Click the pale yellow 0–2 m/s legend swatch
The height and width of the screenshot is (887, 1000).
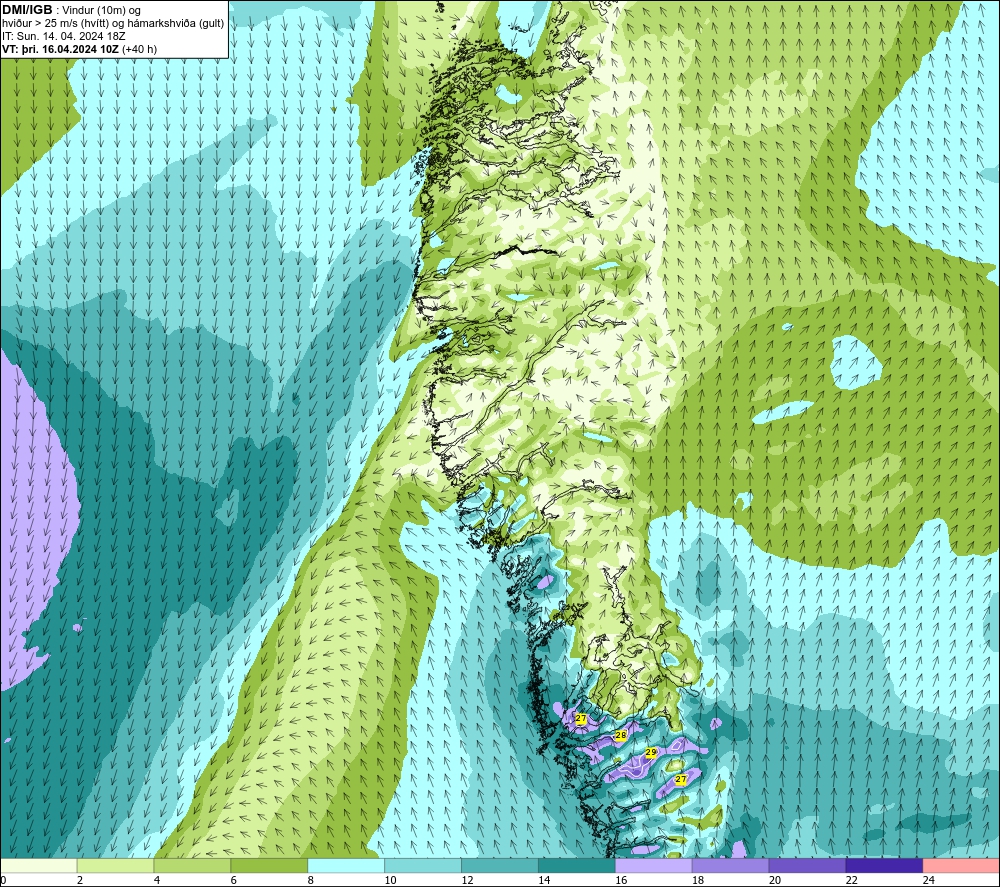(39, 865)
